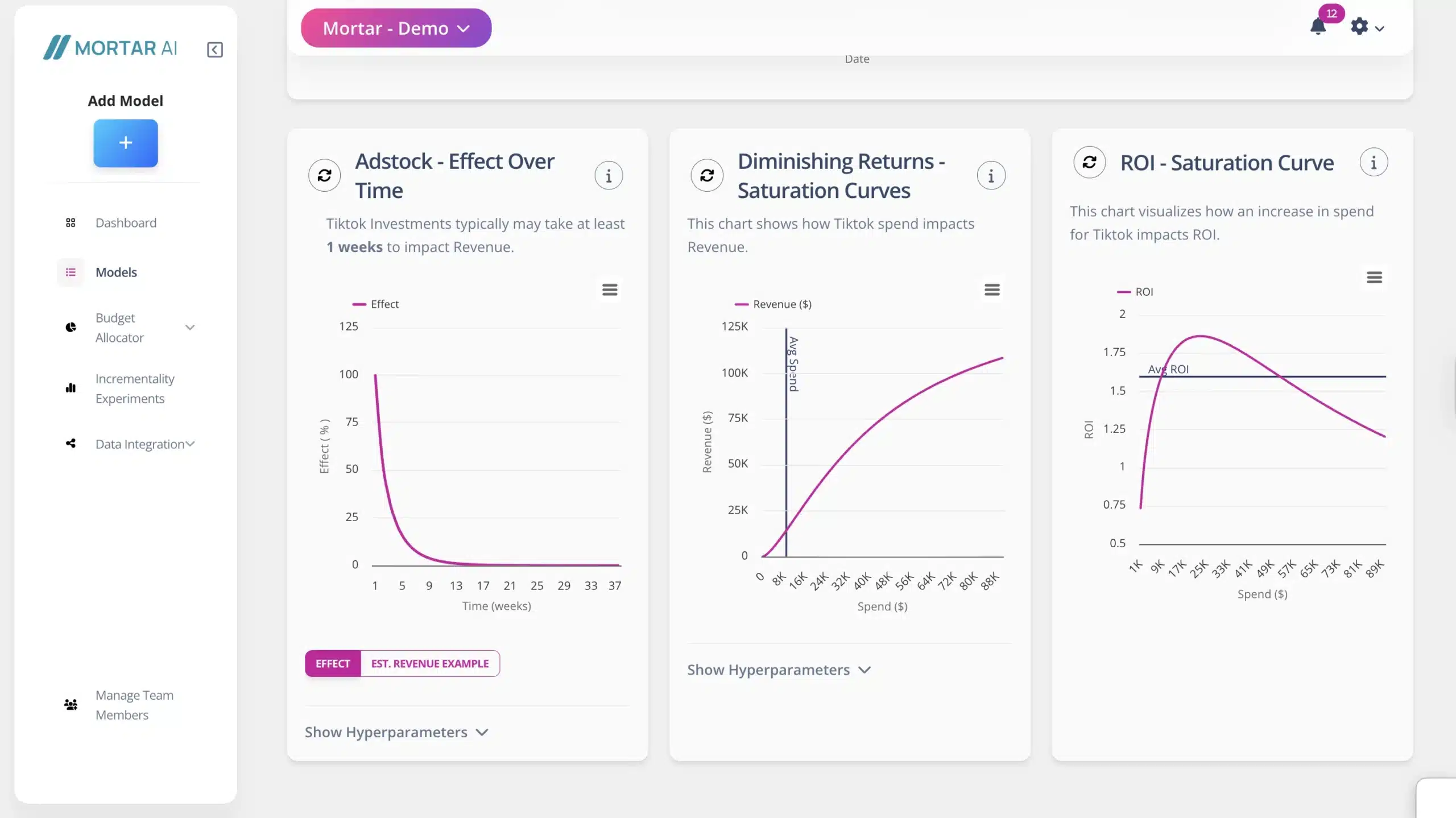The width and height of the screenshot is (1456, 818).
Task: Open the Mortar - Demo workspace dropdown
Action: click(x=396, y=28)
